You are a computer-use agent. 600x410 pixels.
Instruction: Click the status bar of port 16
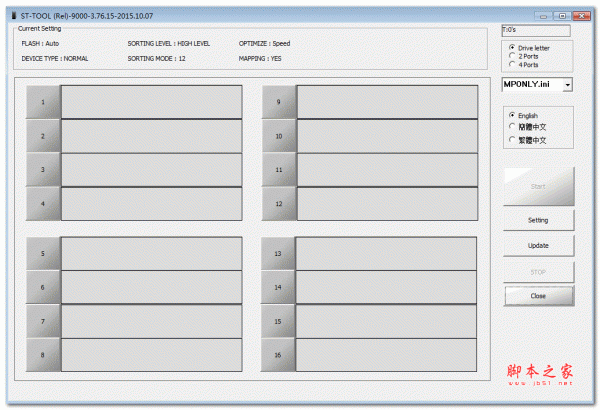tap(386, 355)
